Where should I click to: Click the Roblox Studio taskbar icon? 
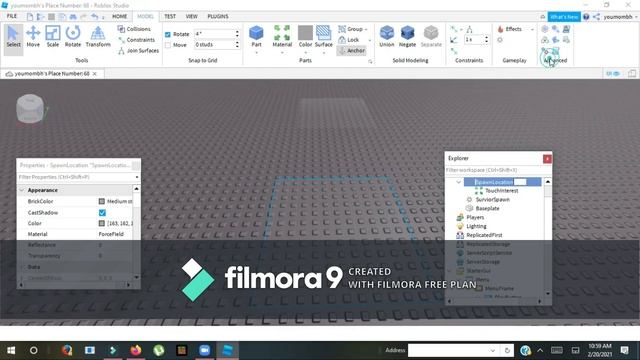[x=227, y=350]
